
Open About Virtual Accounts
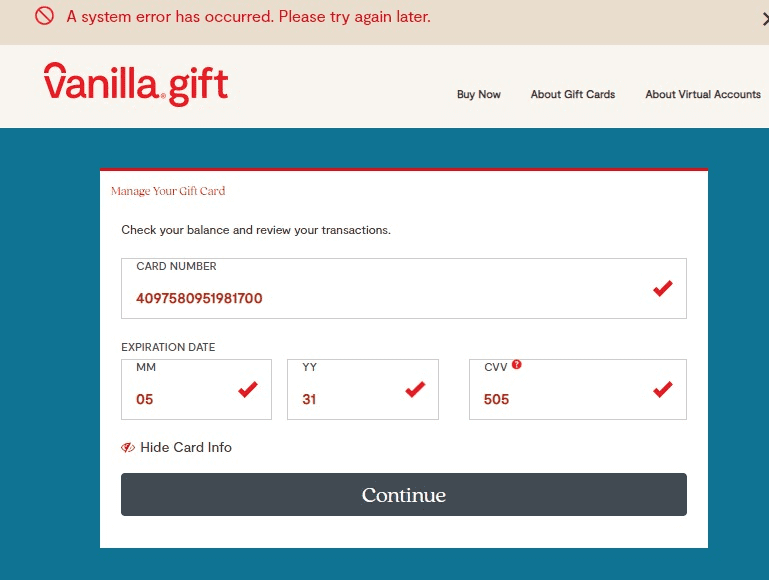coord(703,94)
